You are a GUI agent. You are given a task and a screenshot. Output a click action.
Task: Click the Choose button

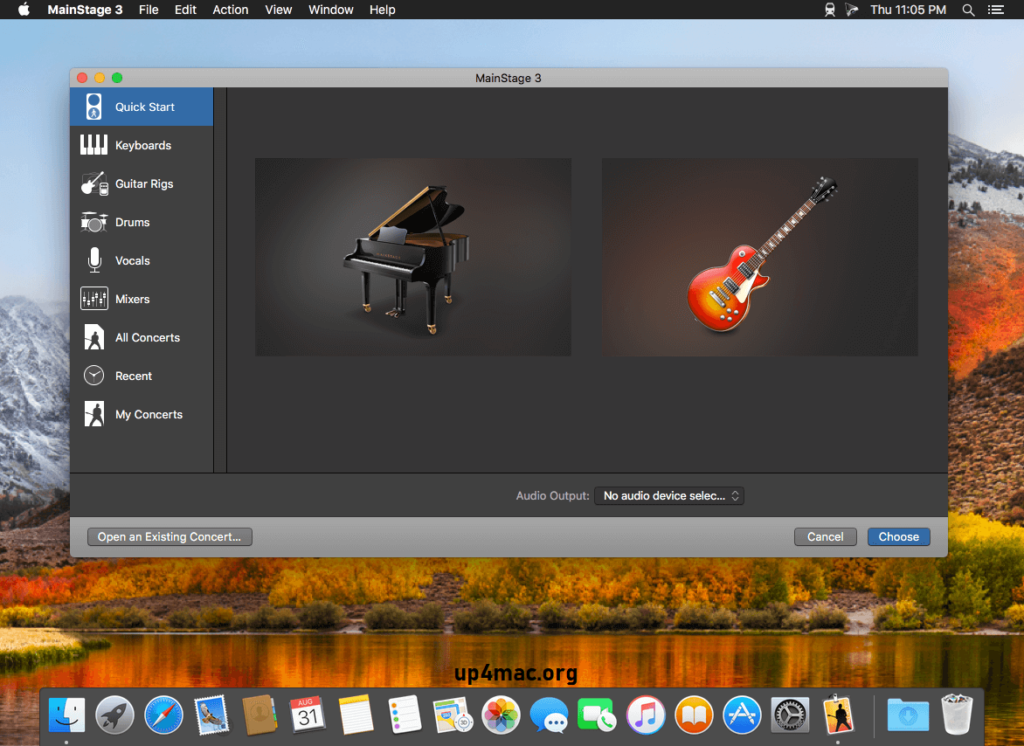898,536
